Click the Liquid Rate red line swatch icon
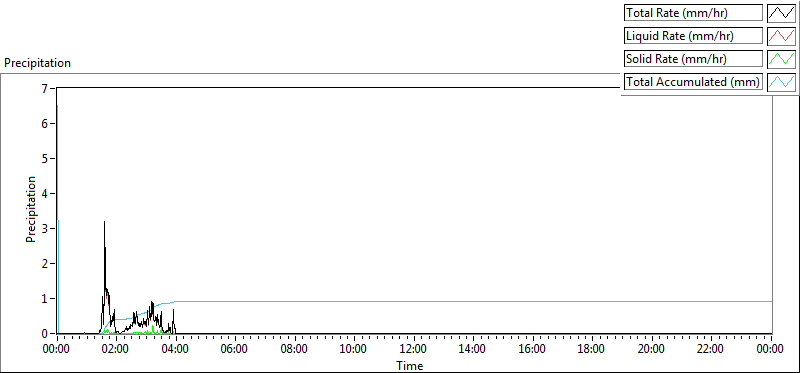 782,36
